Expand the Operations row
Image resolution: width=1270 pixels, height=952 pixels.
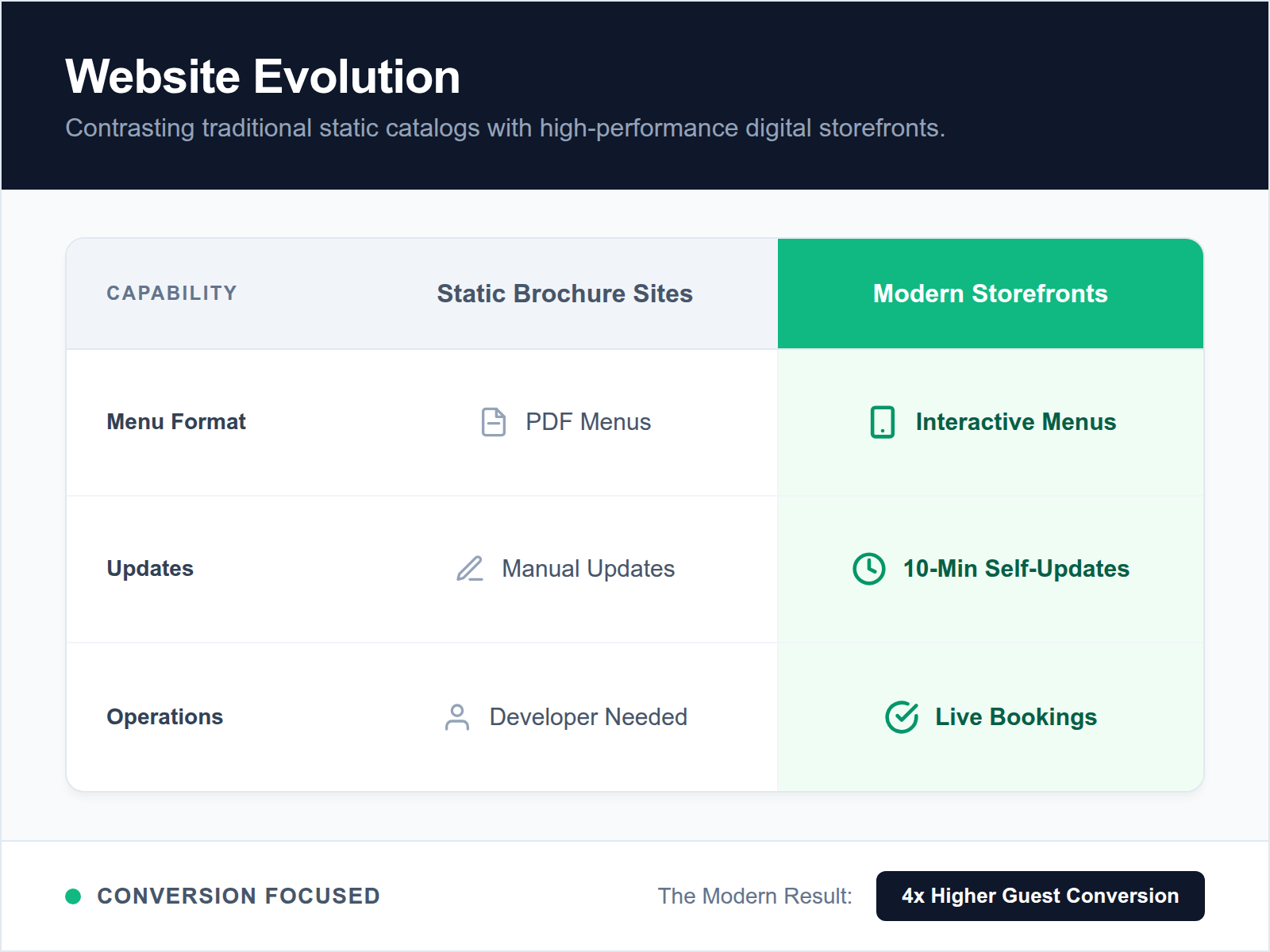coord(164,717)
